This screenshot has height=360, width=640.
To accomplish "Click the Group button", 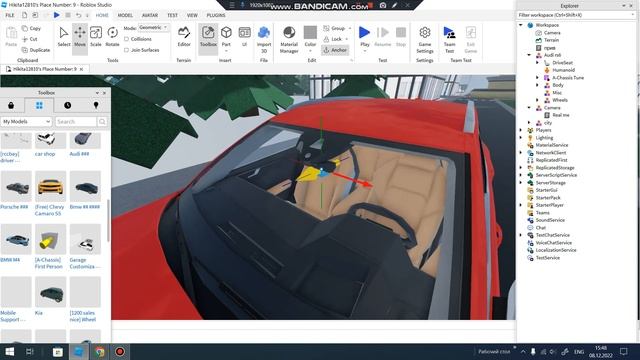I will tap(334, 28).
